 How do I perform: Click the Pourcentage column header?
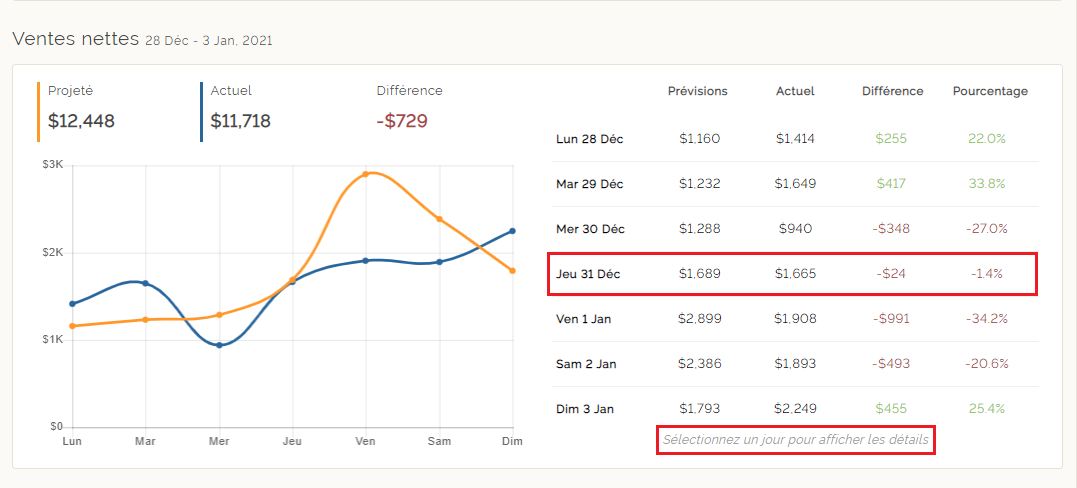point(989,91)
